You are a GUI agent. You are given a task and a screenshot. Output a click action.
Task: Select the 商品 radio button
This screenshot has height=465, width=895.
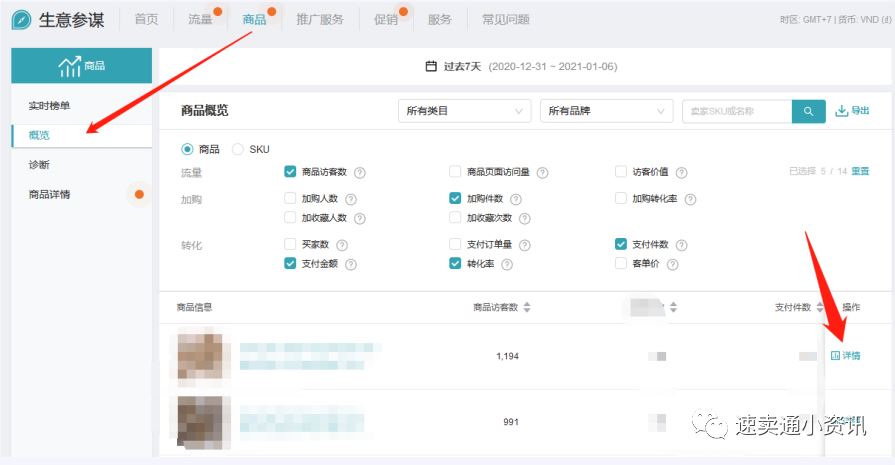187,149
